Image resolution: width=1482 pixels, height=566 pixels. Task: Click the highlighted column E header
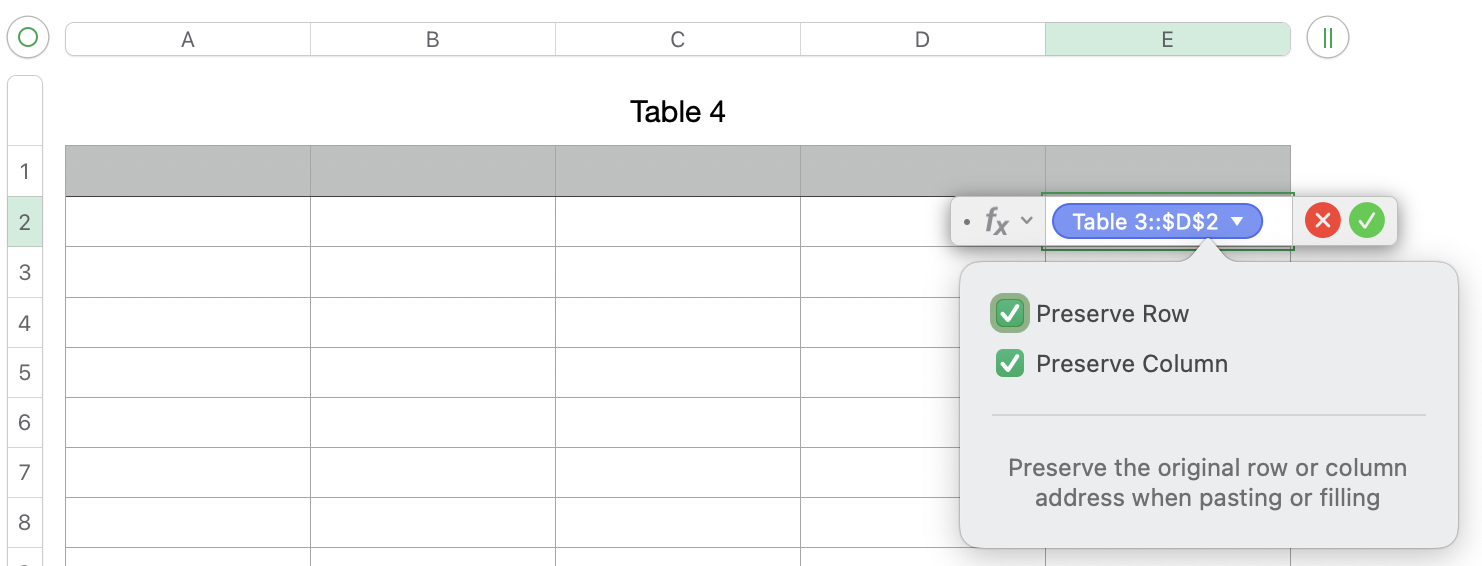point(1167,40)
